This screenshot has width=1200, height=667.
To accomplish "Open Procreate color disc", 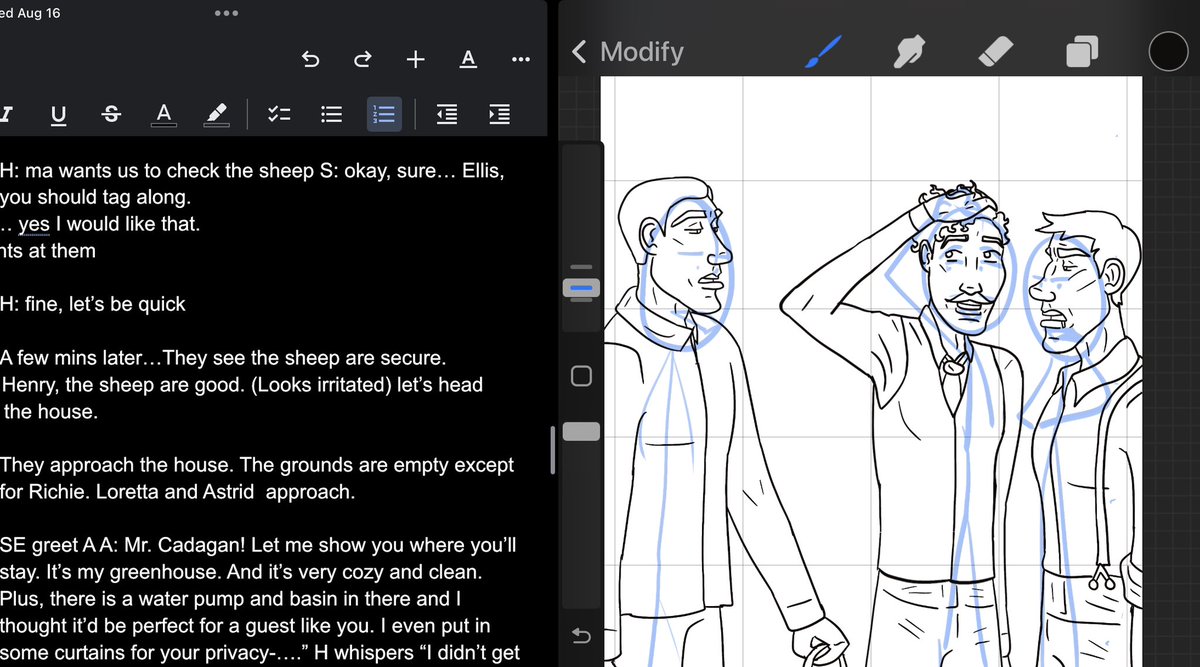I will [1168, 52].
